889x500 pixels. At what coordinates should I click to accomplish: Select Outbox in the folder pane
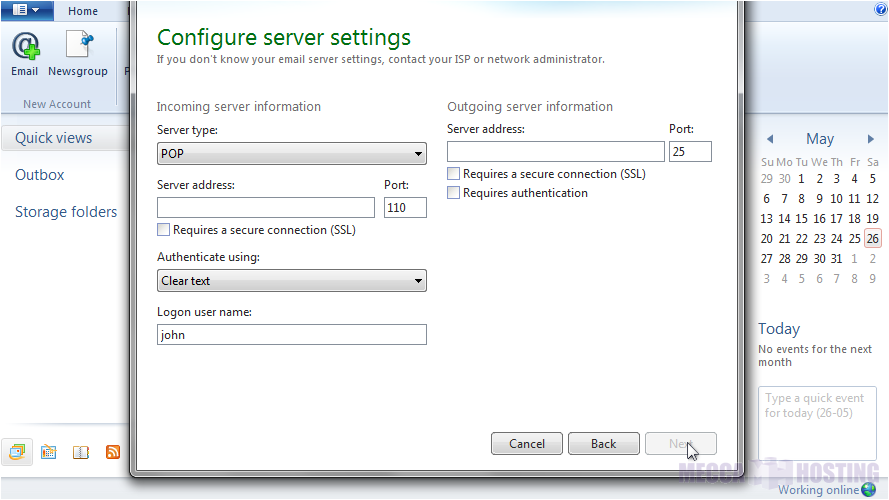(x=40, y=175)
